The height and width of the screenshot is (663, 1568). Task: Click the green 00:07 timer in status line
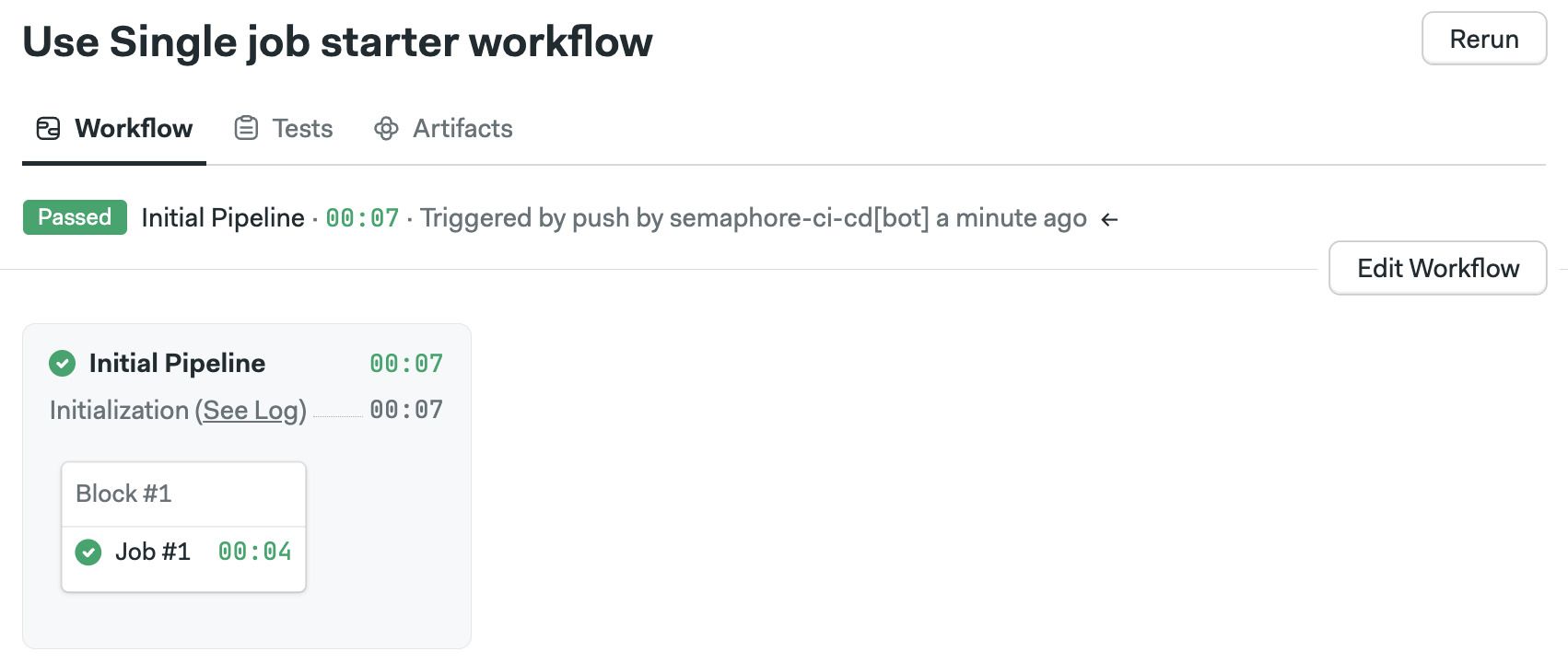[363, 218]
